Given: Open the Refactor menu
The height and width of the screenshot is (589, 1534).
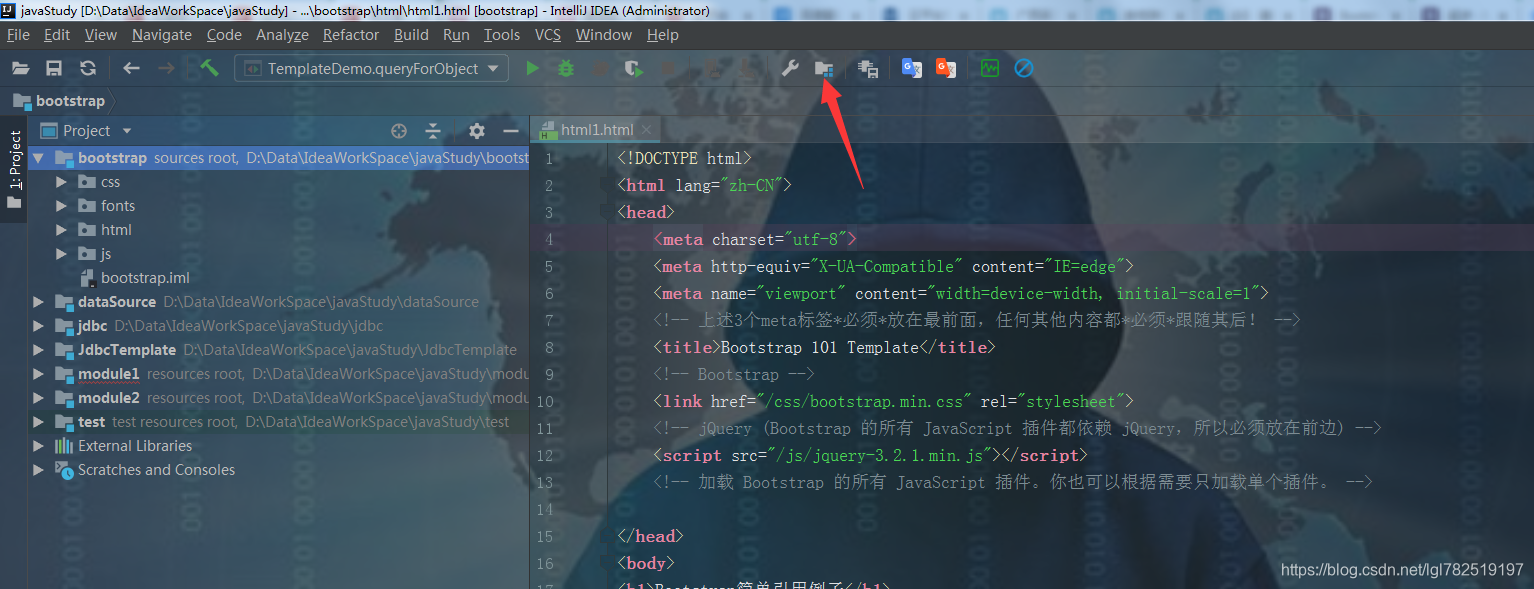Looking at the screenshot, I should 351,35.
